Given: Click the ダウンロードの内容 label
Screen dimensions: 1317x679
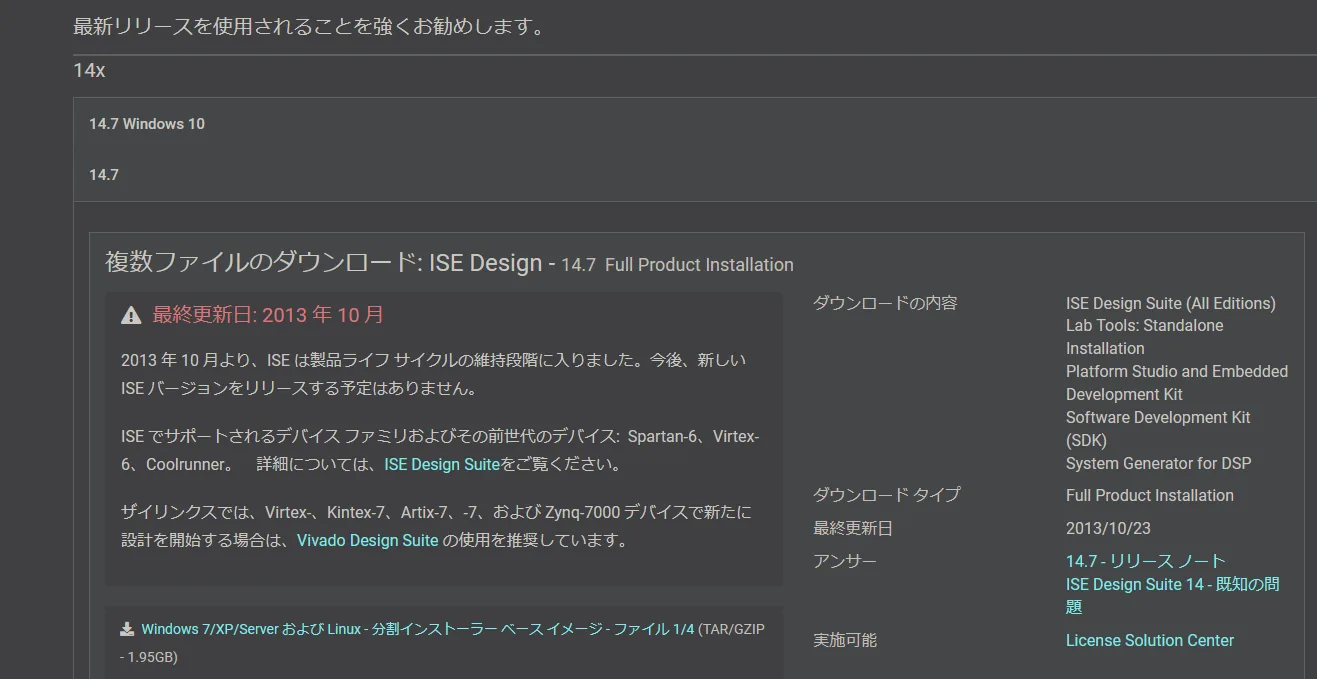Looking at the screenshot, I should click(882, 303).
